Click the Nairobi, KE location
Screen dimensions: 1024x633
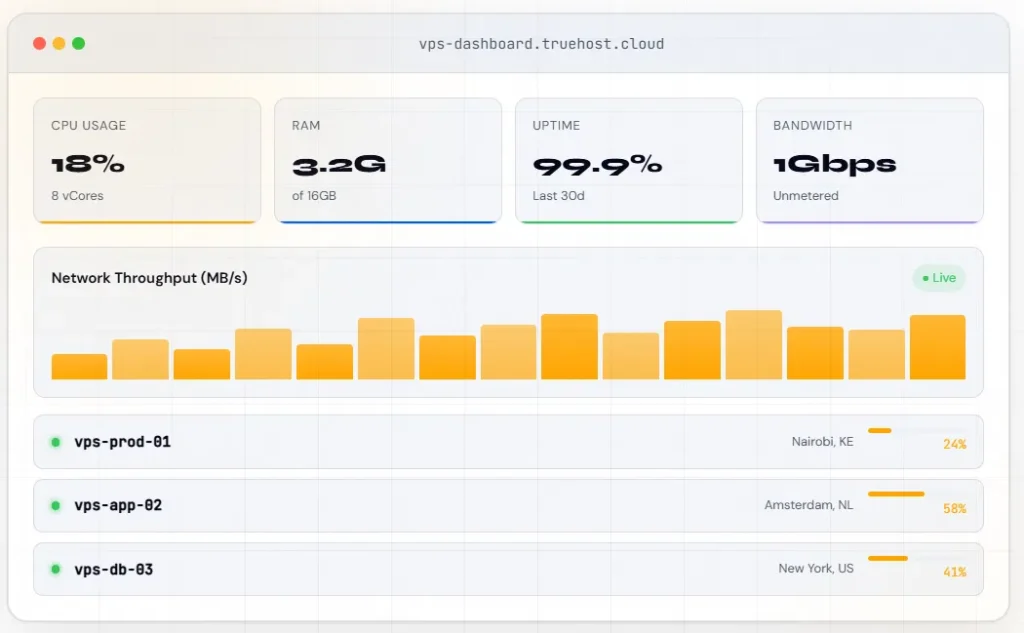pyautogui.click(x=822, y=442)
